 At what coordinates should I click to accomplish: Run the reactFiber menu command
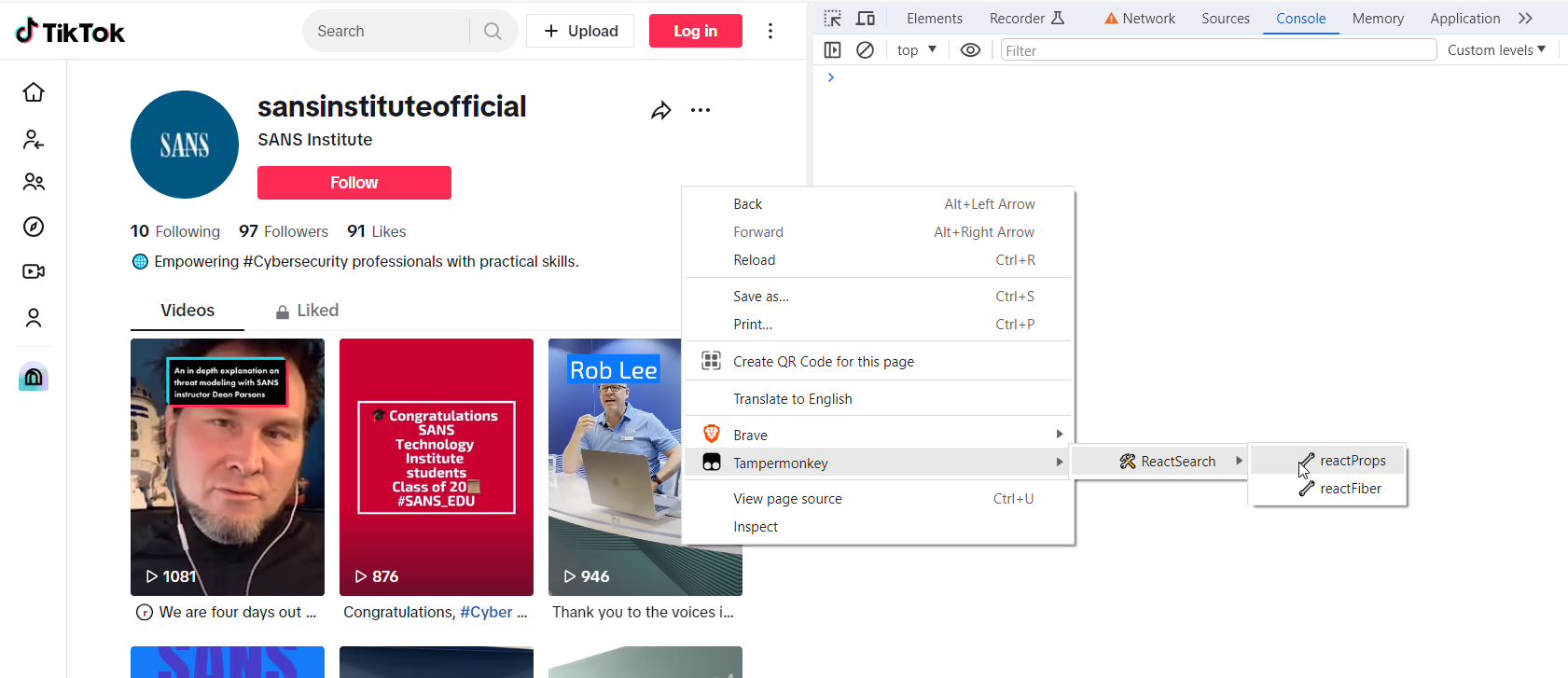(x=1327, y=489)
